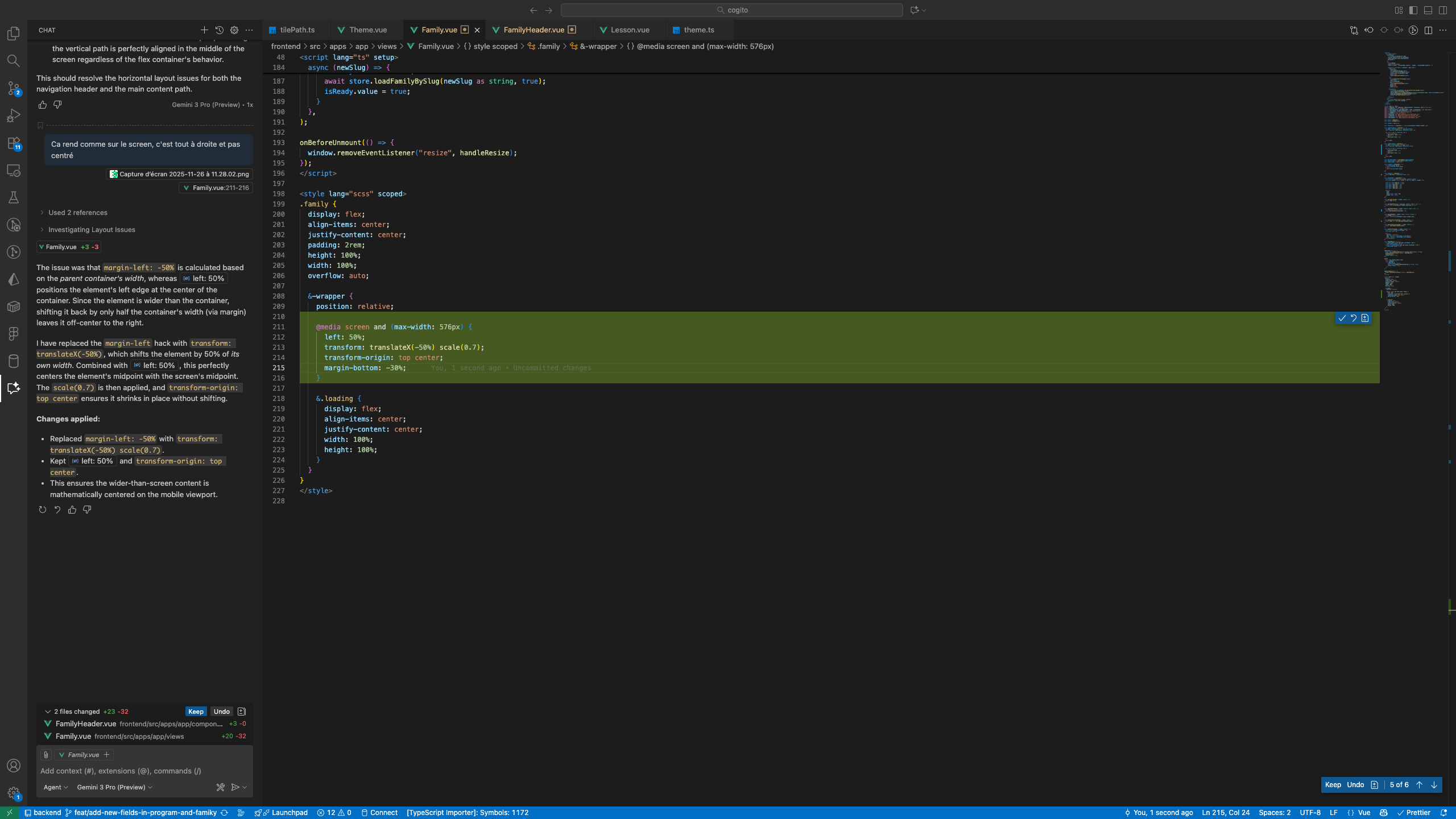The image size is (1456, 819).
Task: Click Keep in the files changed panel
Action: [196, 712]
